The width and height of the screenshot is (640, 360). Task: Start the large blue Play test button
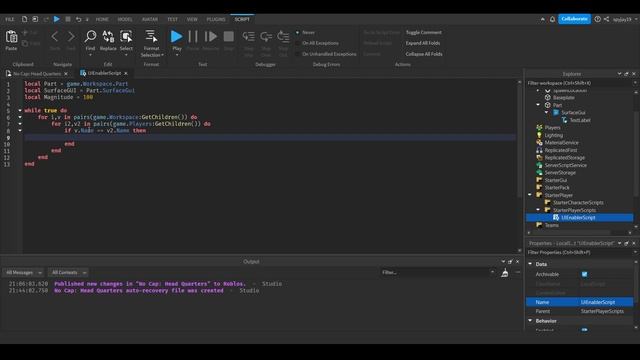pos(176,36)
